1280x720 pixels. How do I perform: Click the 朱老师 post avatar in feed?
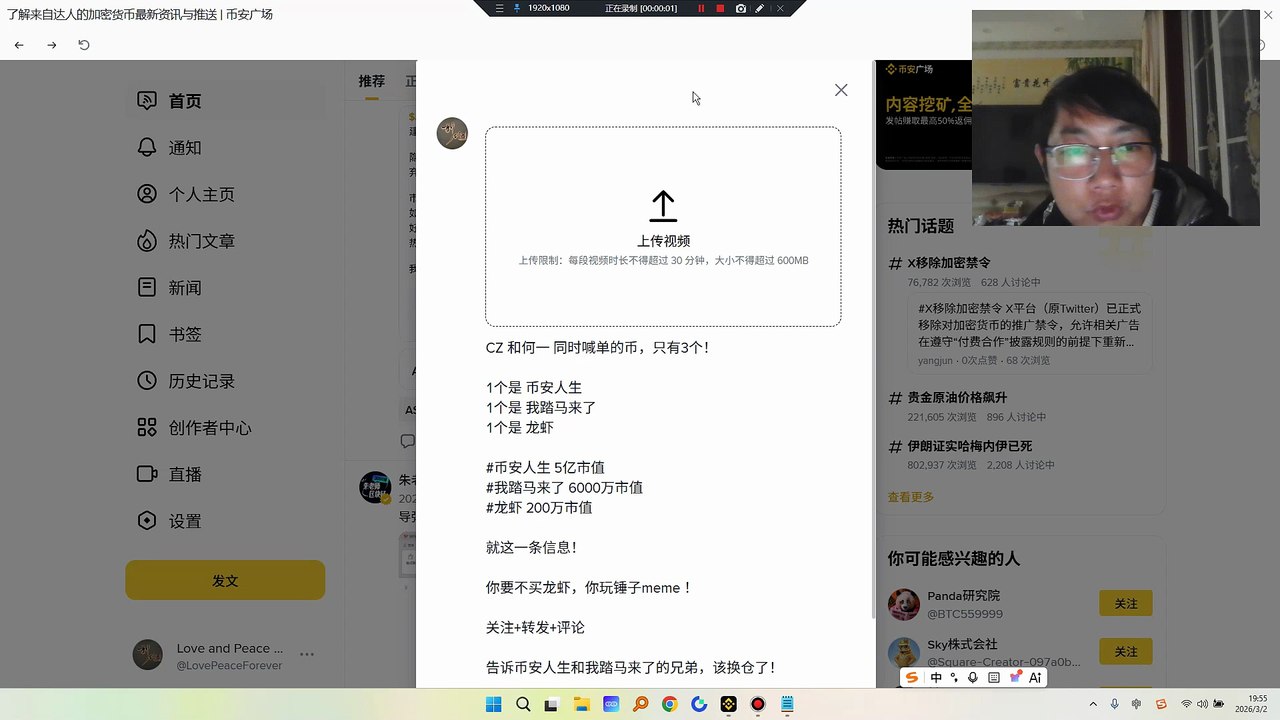pyautogui.click(x=375, y=487)
